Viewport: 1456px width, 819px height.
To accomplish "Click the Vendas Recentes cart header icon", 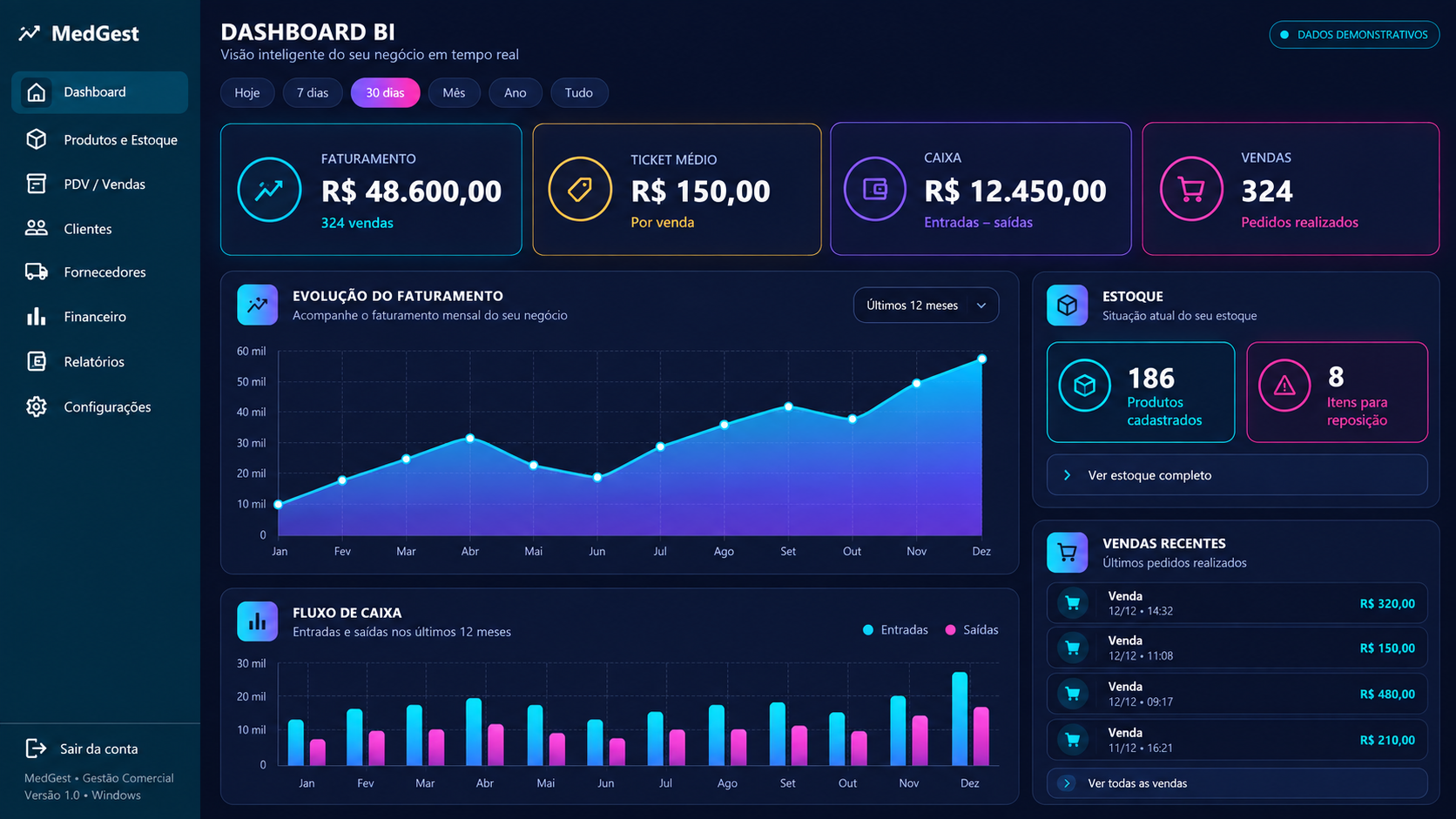I will point(1067,552).
